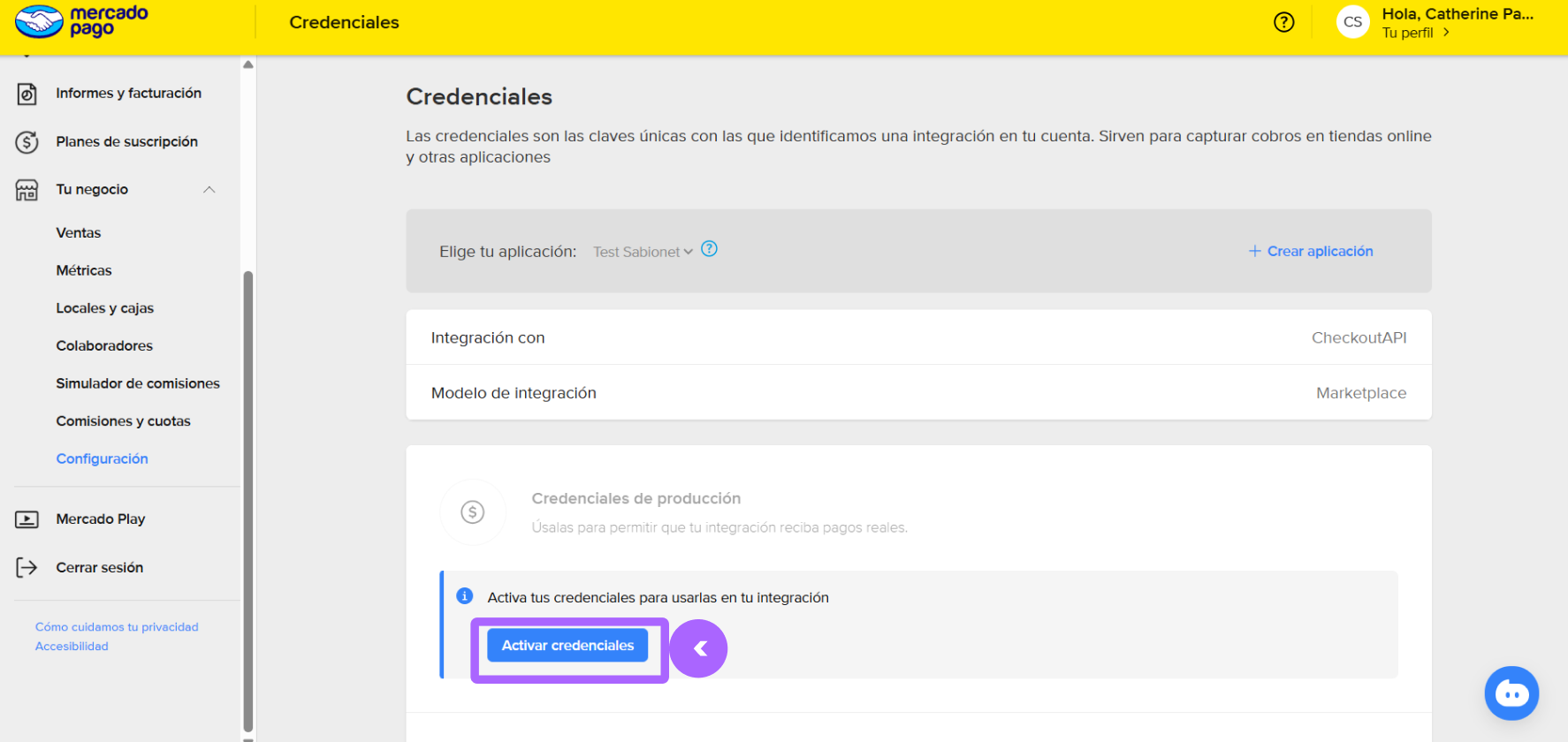1568x742 pixels.
Task: Open Planes de suscripción menu item
Action: click(127, 141)
